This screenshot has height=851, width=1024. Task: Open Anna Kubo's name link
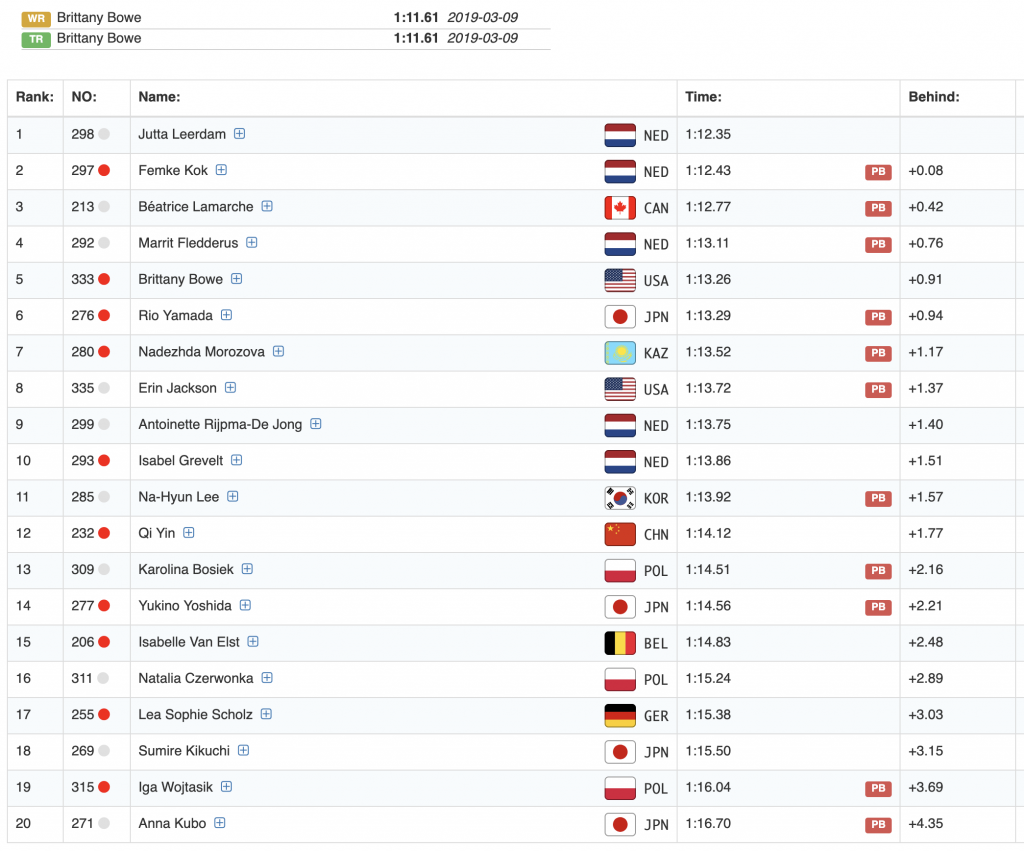tap(172, 823)
